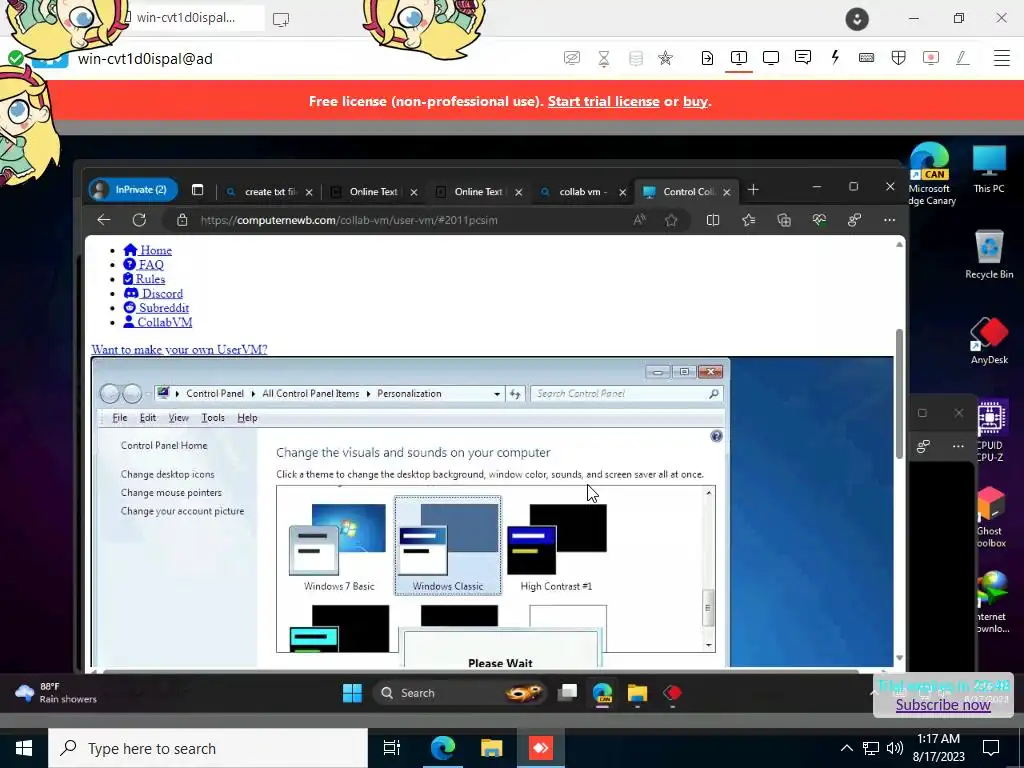The height and width of the screenshot is (768, 1024).
Task: Open the AnyDesk keyboard settings icon
Action: click(x=867, y=58)
